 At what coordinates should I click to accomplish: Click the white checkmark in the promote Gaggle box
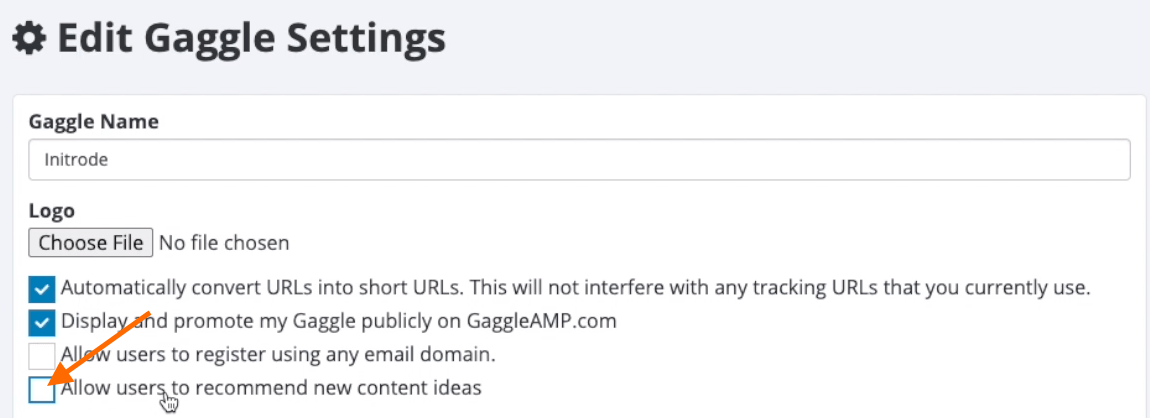(42, 323)
